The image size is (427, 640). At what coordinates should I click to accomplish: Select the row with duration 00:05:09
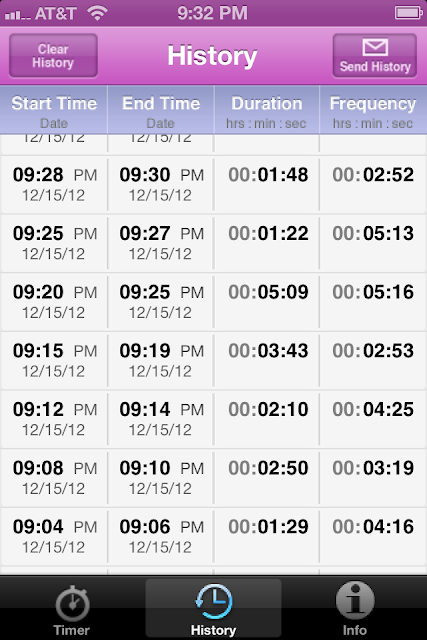click(214, 301)
